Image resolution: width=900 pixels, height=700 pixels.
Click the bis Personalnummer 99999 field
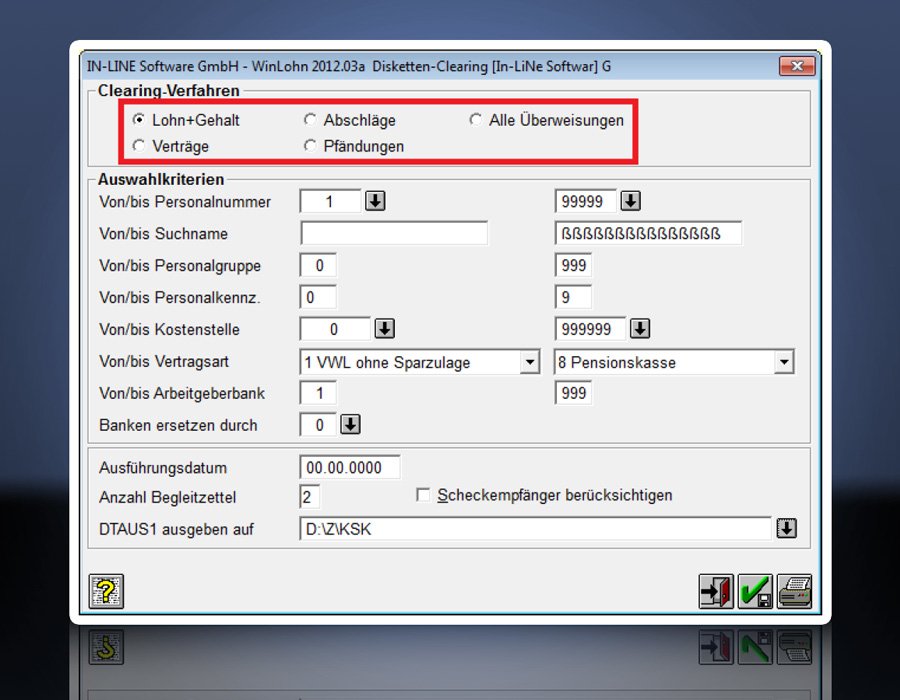tap(585, 201)
